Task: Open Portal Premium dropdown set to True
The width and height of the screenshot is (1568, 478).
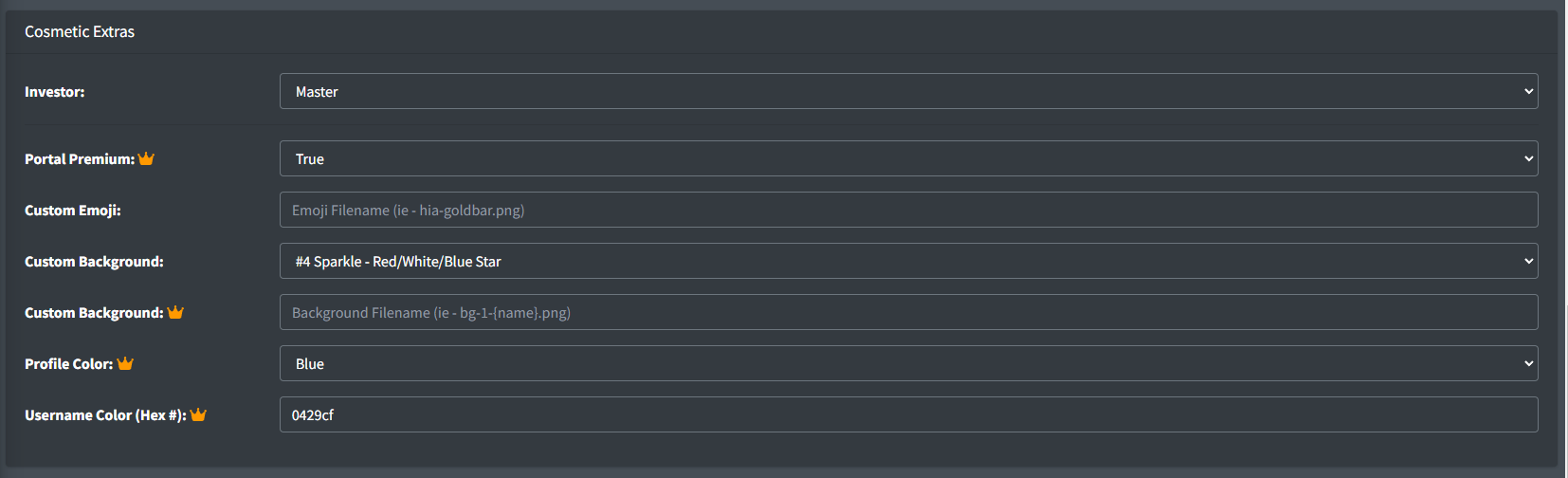Action: [908, 158]
